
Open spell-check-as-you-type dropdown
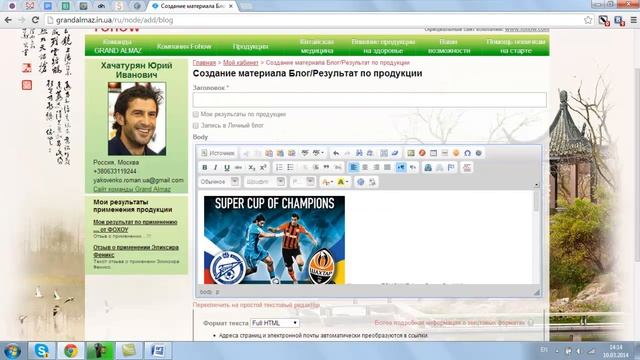[x=318, y=153]
